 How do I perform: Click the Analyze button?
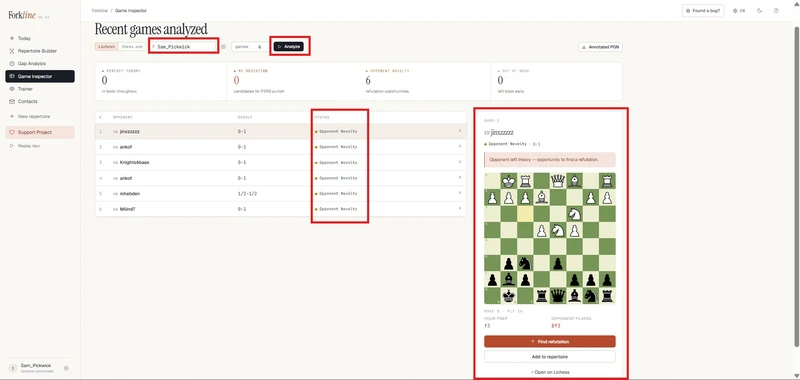point(289,46)
